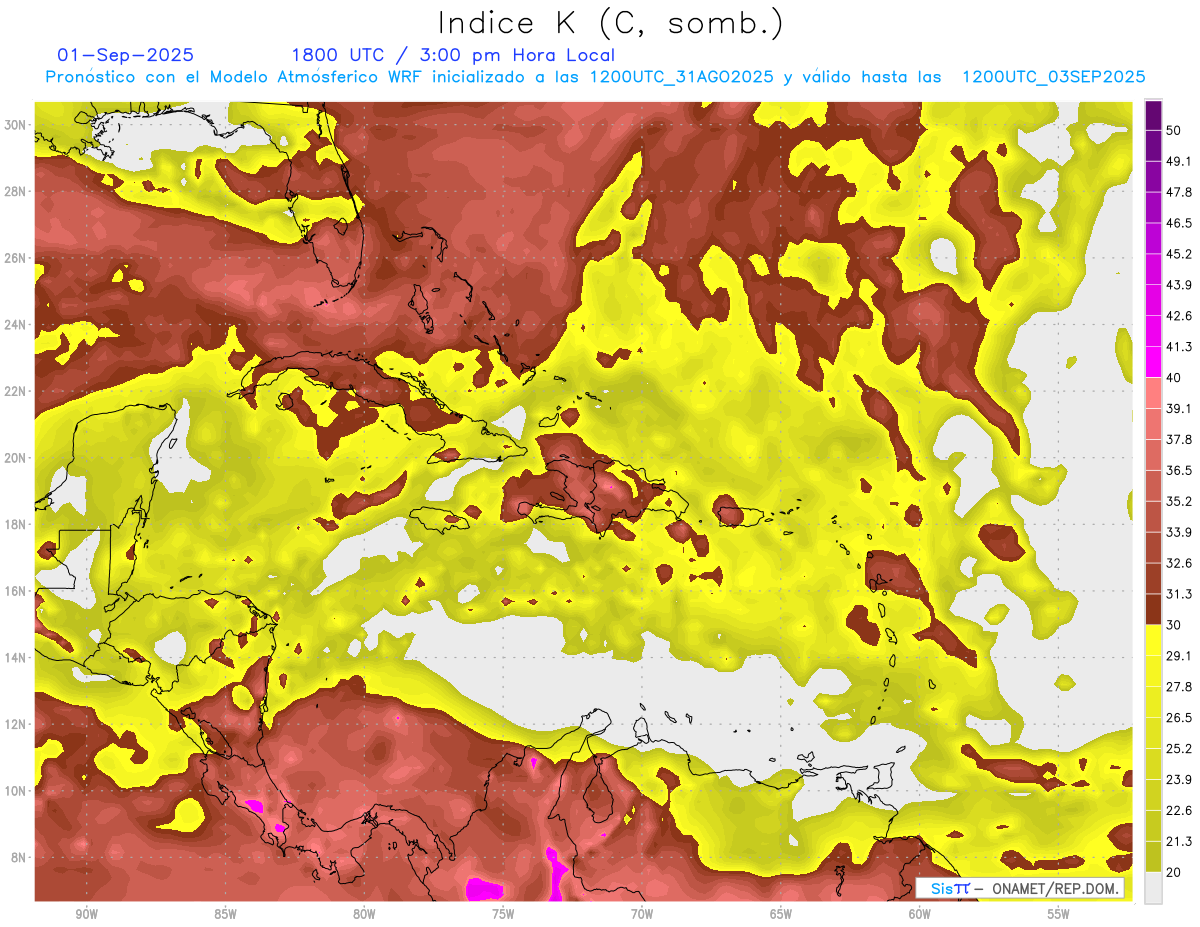This screenshot has height=927, width=1200.
Task: Click the colorbar value 35.2
Action: pos(1179,501)
